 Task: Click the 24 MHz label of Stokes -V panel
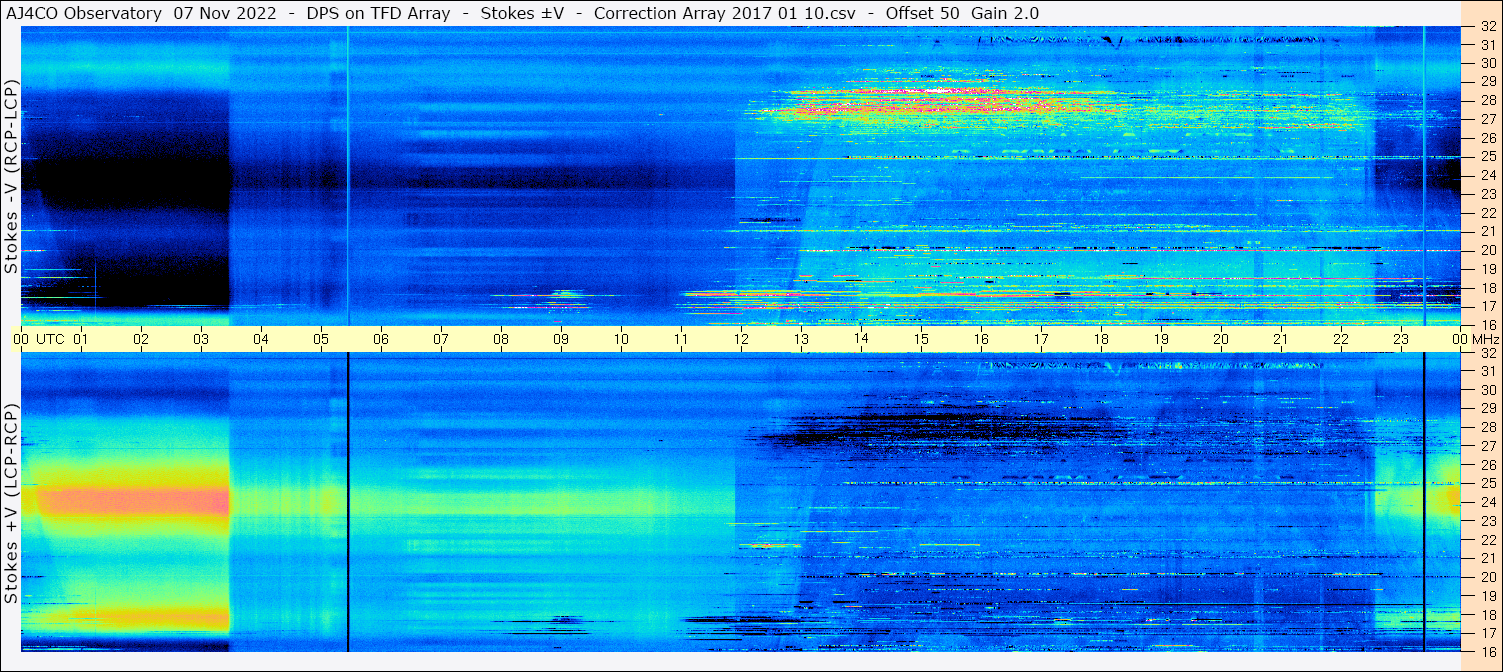click(1487, 175)
